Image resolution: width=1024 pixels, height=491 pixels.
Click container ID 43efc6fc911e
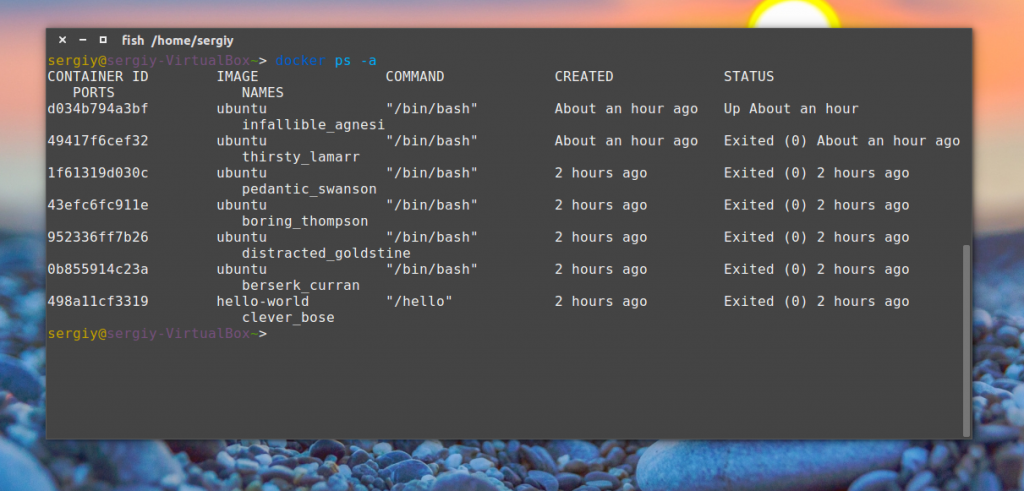tap(98, 205)
